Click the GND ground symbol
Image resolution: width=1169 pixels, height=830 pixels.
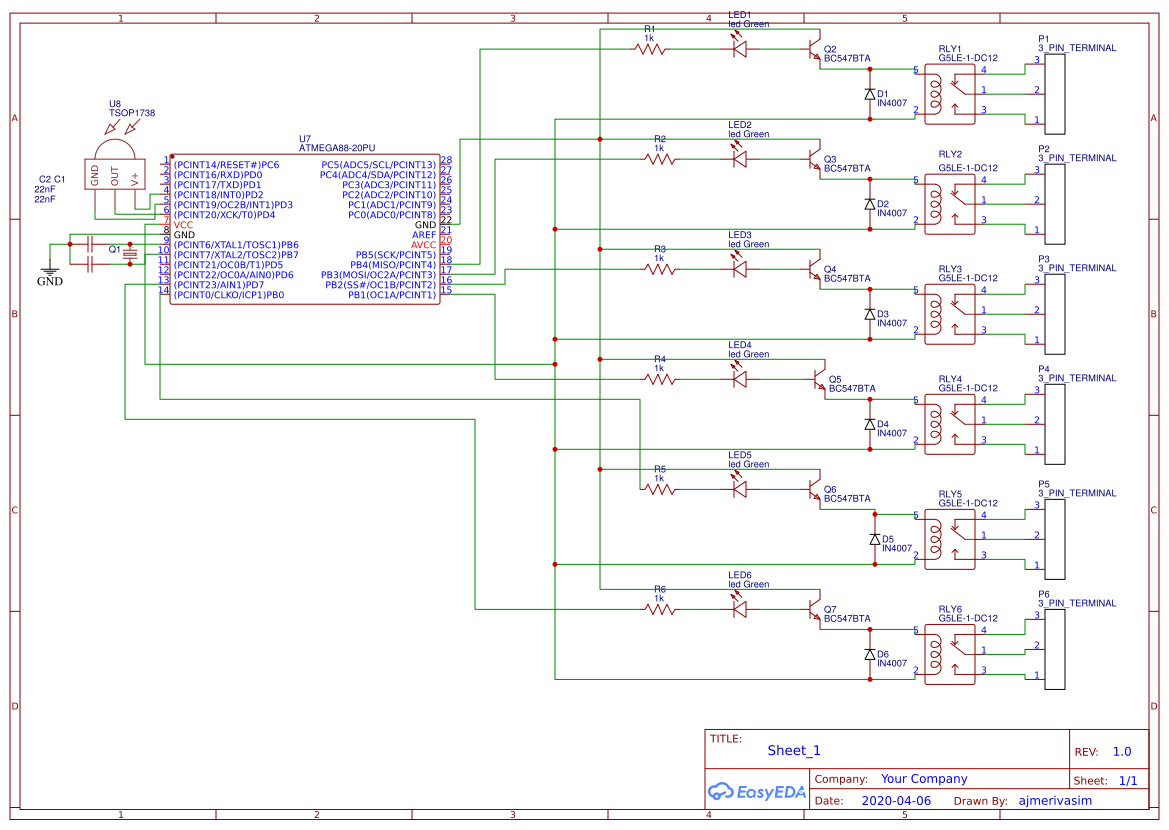50,274
